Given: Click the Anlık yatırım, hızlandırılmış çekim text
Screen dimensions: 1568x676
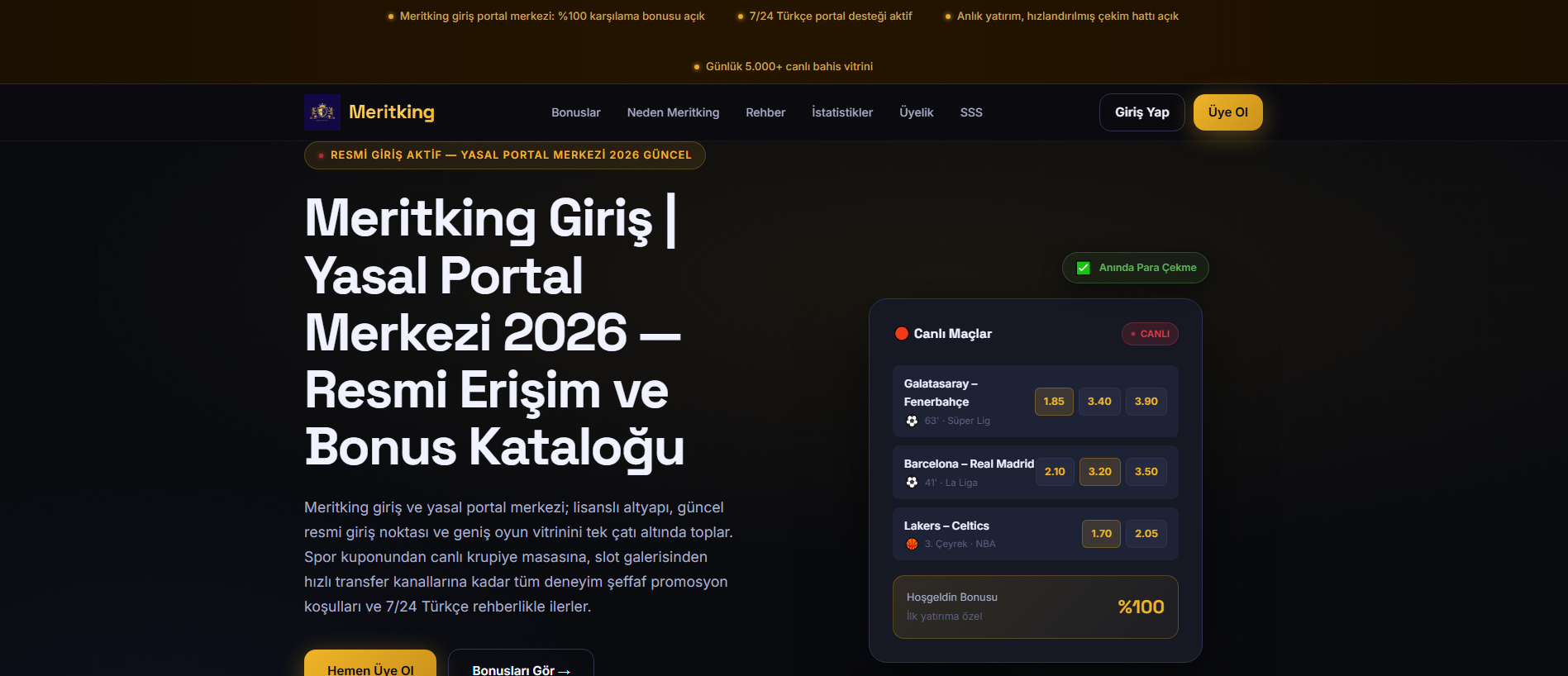Looking at the screenshot, I should (1068, 17).
